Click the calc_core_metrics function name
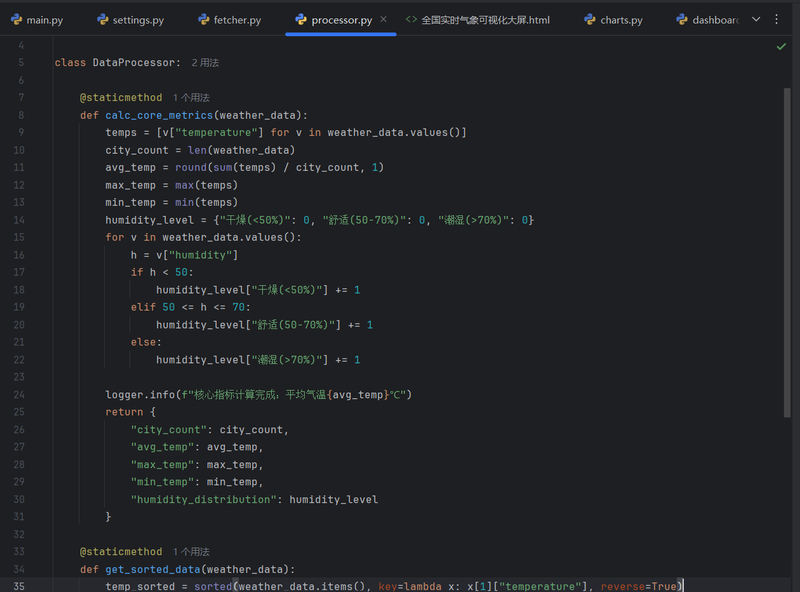The image size is (800, 592). 159,115
